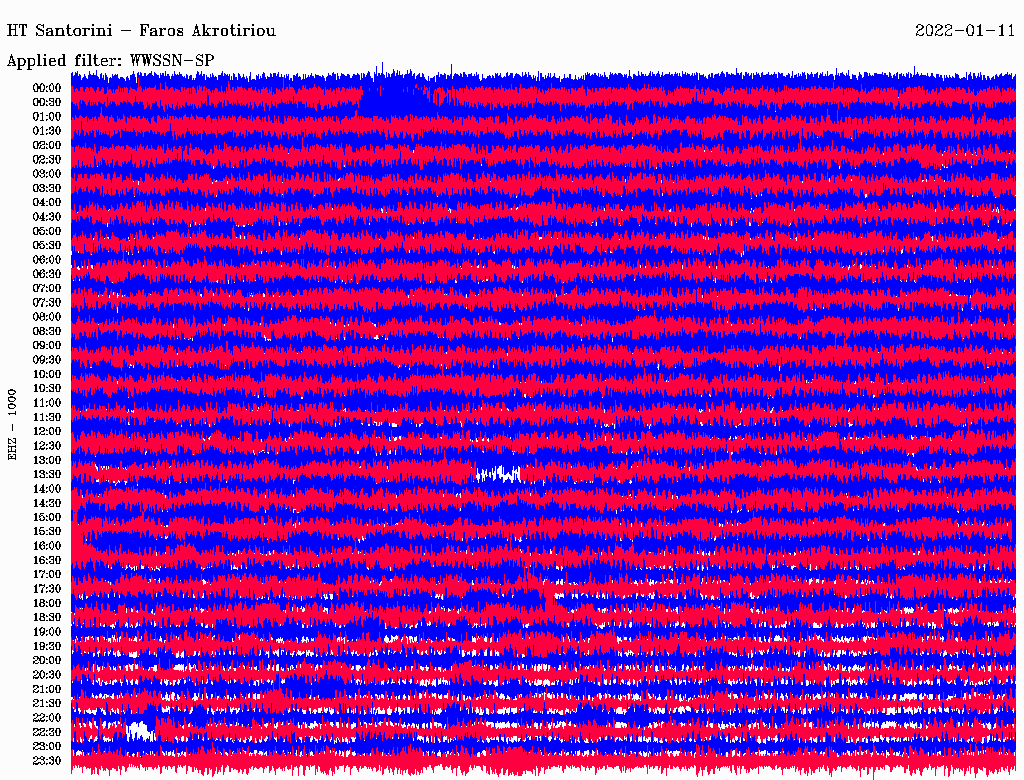Click the 09:30 time label
This screenshot has height=780, width=1024.
(x=47, y=360)
